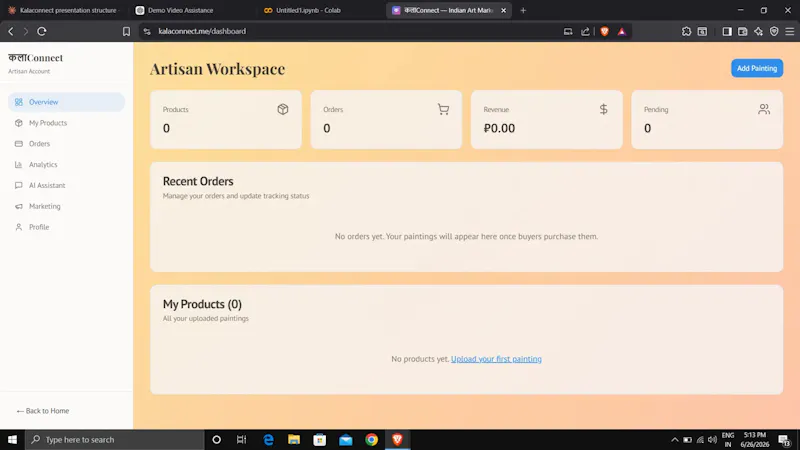Click the taskbar search box
The image size is (800, 450).
coord(114,439)
